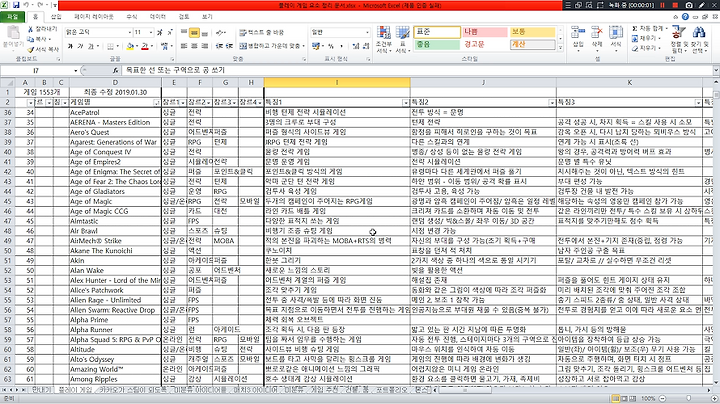The height and width of the screenshot is (404, 720).
Task: Switch to Insert (삽입) ribbon tab
Action: pos(56,17)
